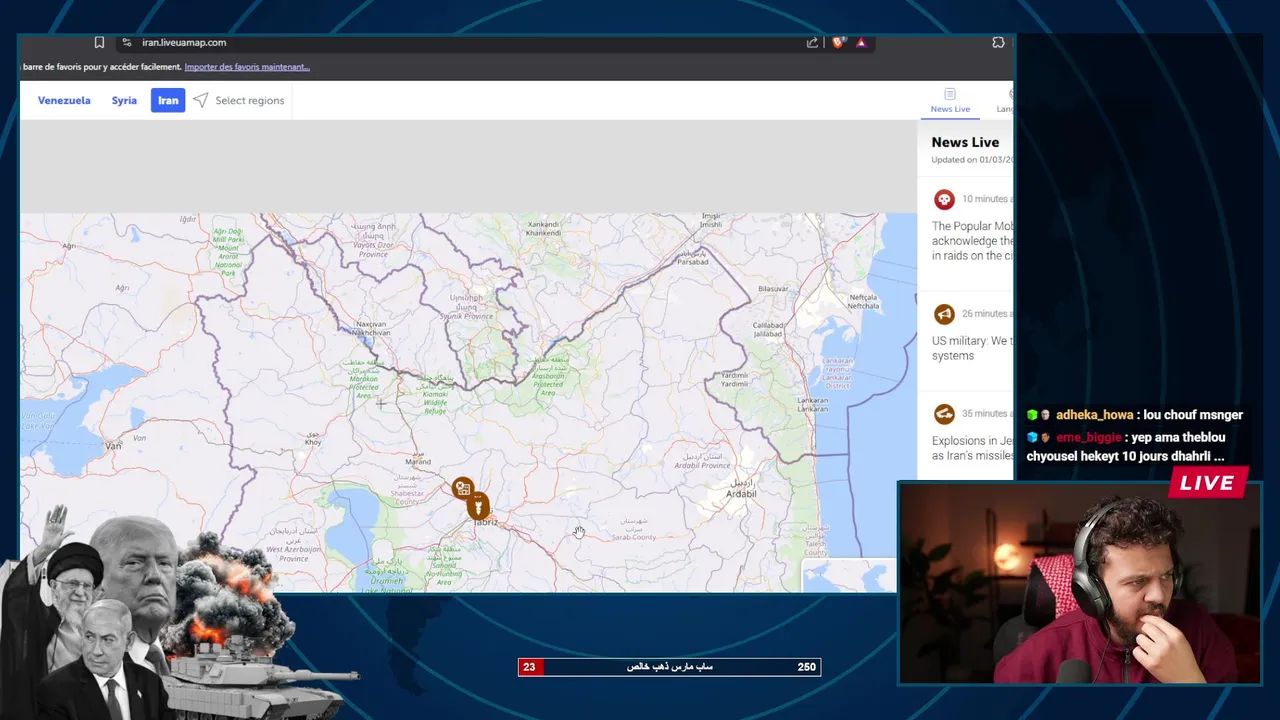This screenshot has height=720, width=1280.
Task: Click the Khoy label on the map
Action: pyautogui.click(x=313, y=441)
